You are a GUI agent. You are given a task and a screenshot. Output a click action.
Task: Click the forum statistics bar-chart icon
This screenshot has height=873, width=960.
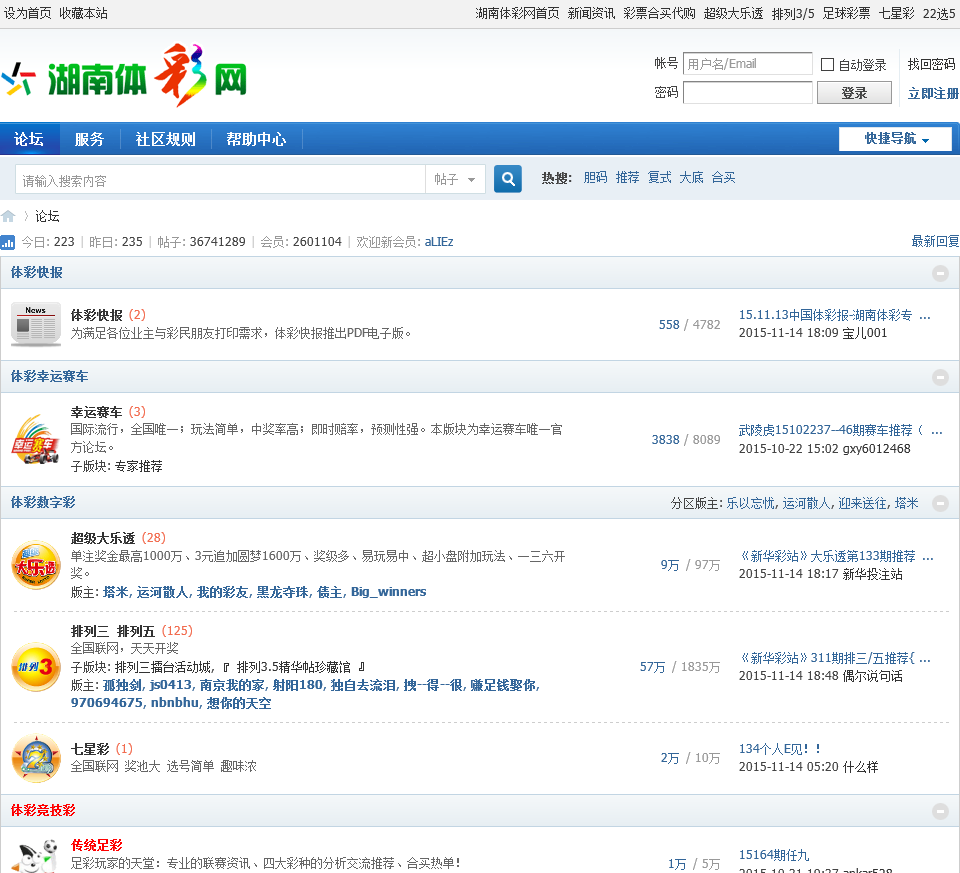coord(8,242)
